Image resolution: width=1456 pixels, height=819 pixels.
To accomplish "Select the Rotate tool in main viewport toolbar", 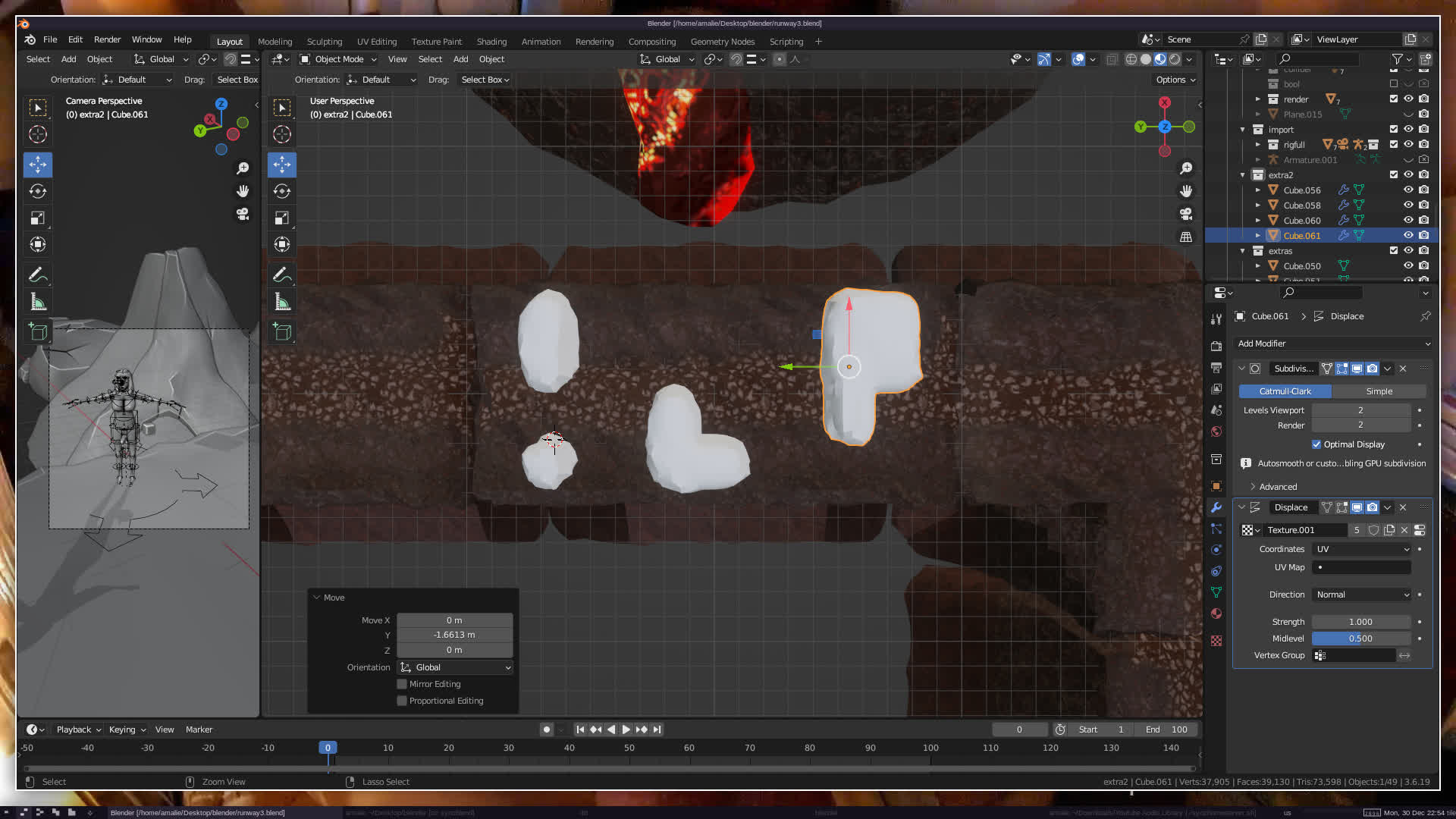I will [281, 191].
